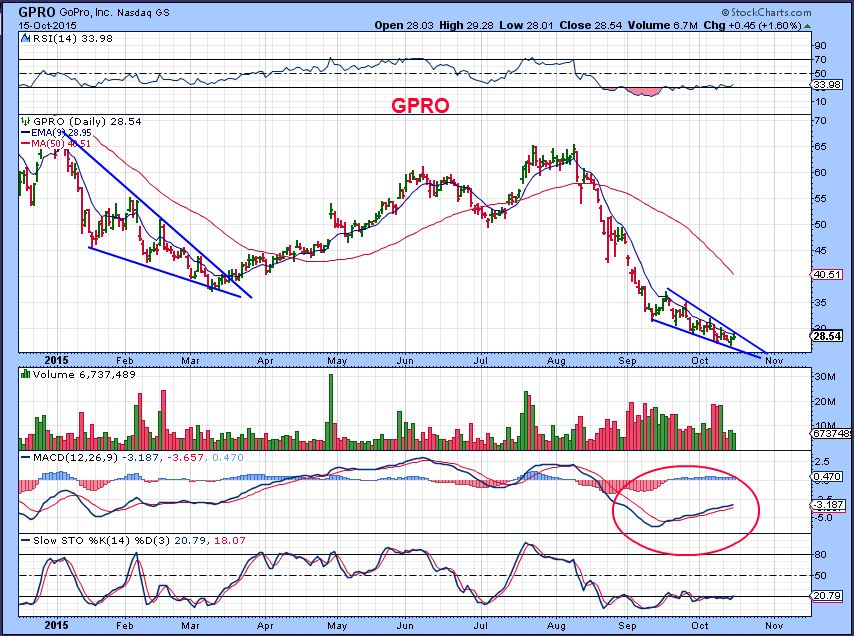Click the Volume 6.7M header value

(662, 26)
